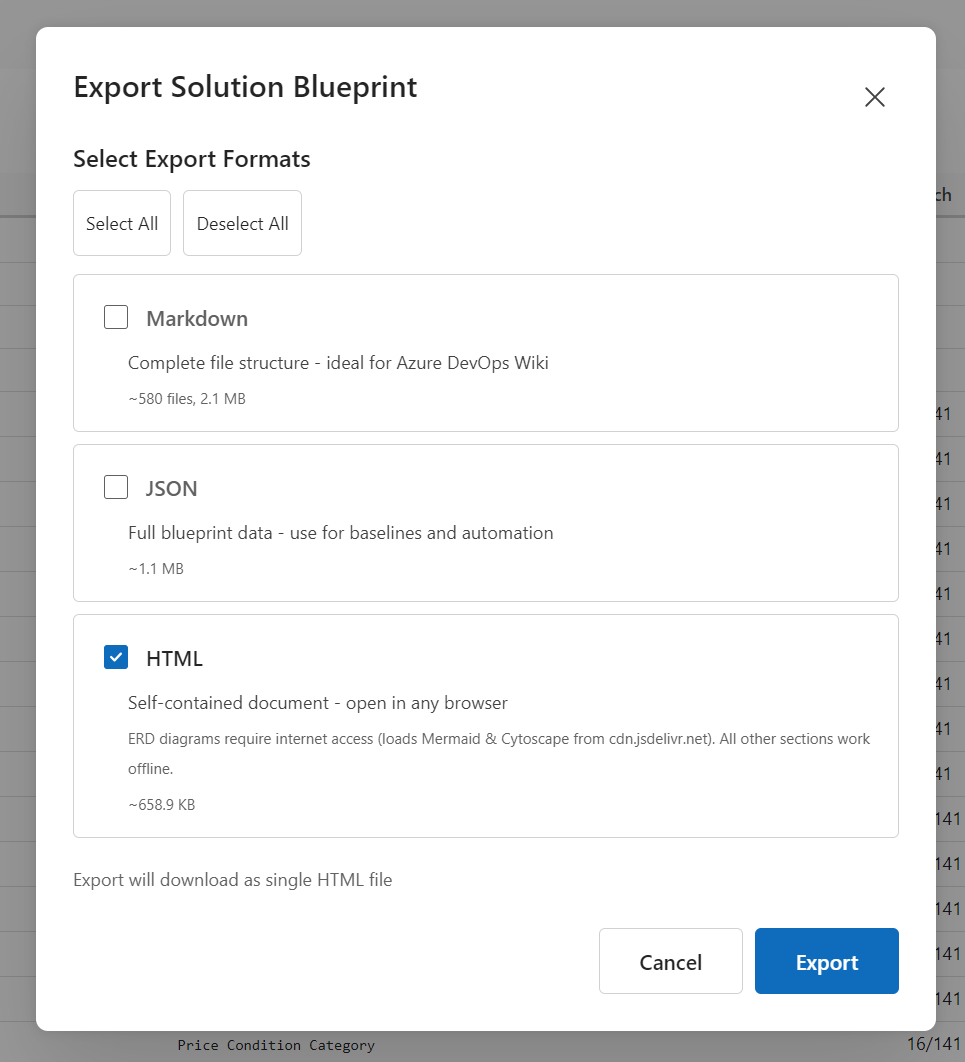The width and height of the screenshot is (965, 1062).
Task: Tick the JSON format checkbox
Action: (x=116, y=487)
